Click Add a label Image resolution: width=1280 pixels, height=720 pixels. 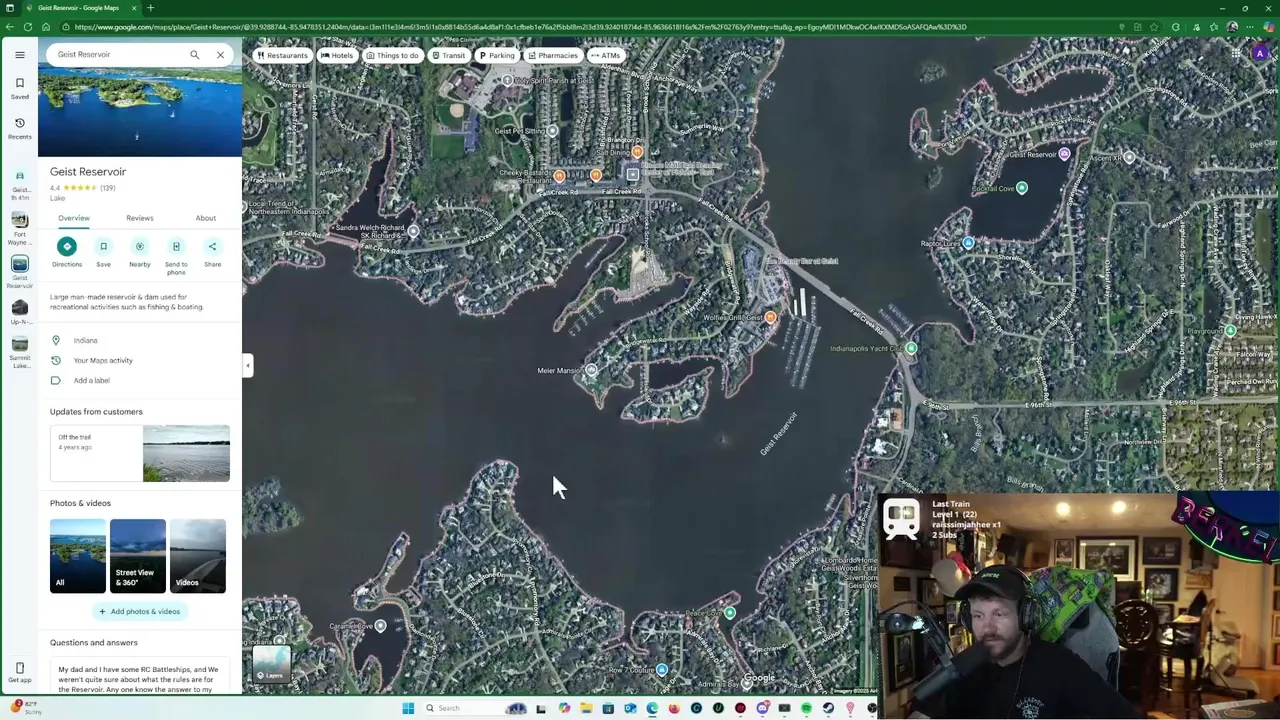pos(140,380)
